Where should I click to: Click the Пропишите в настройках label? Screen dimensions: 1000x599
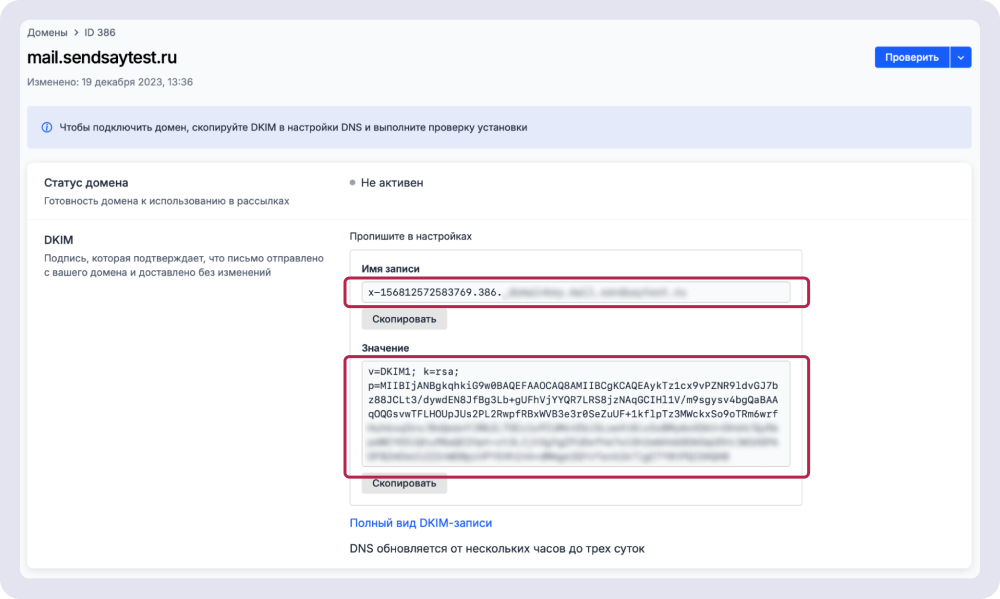(x=411, y=237)
